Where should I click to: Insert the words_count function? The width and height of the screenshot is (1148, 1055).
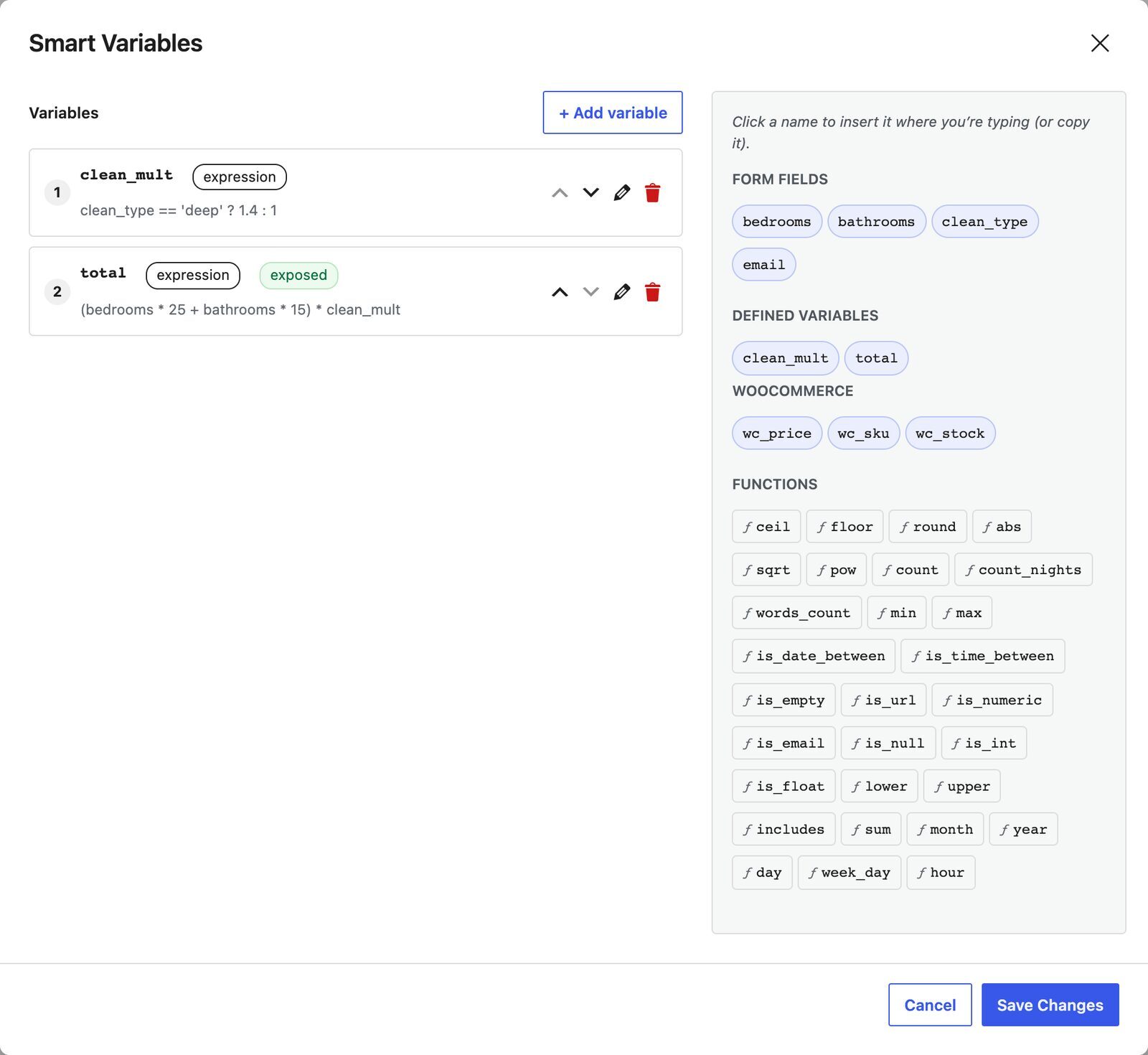[796, 612]
